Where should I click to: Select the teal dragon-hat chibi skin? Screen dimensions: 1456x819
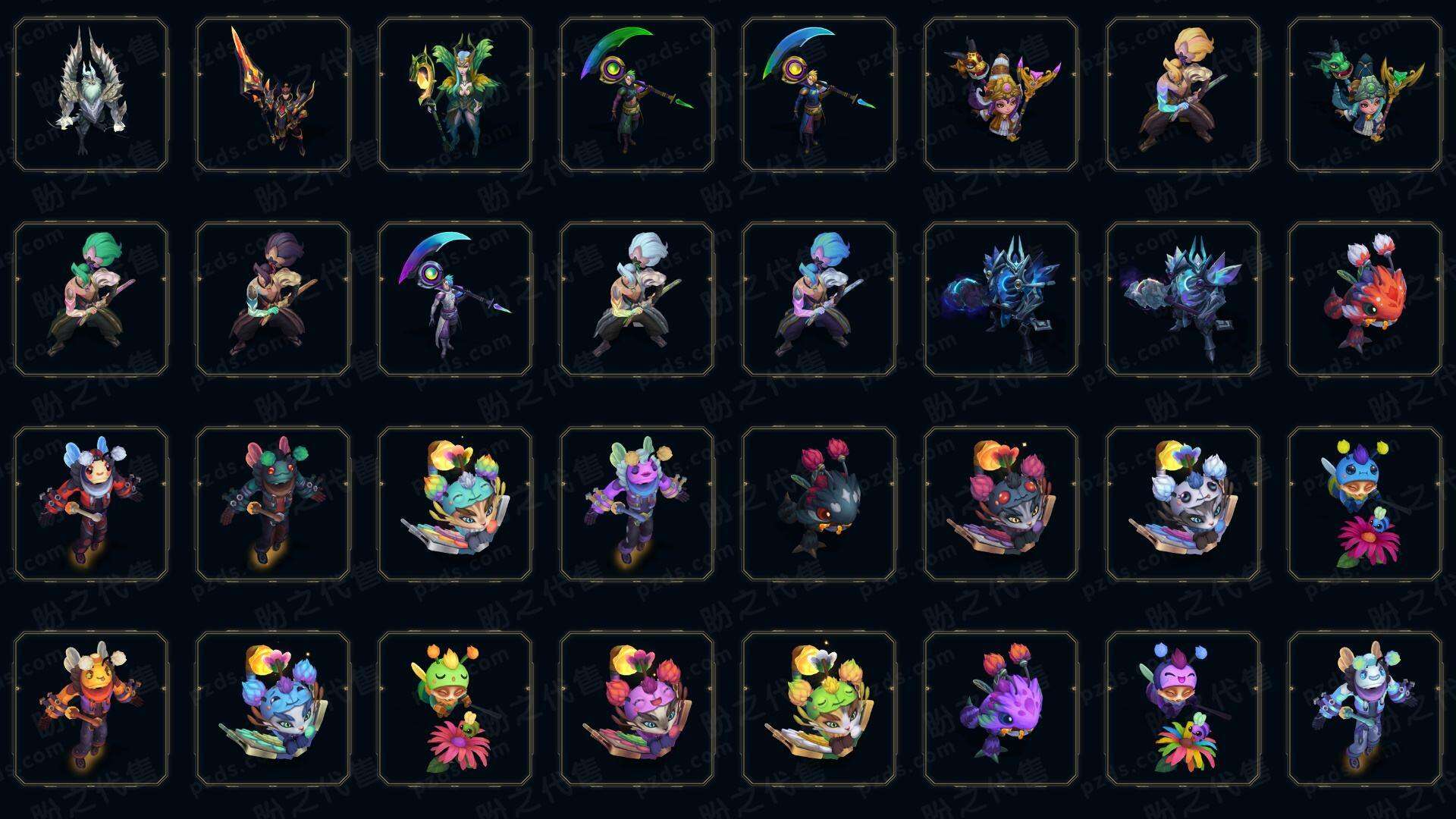[x=1365, y=95]
